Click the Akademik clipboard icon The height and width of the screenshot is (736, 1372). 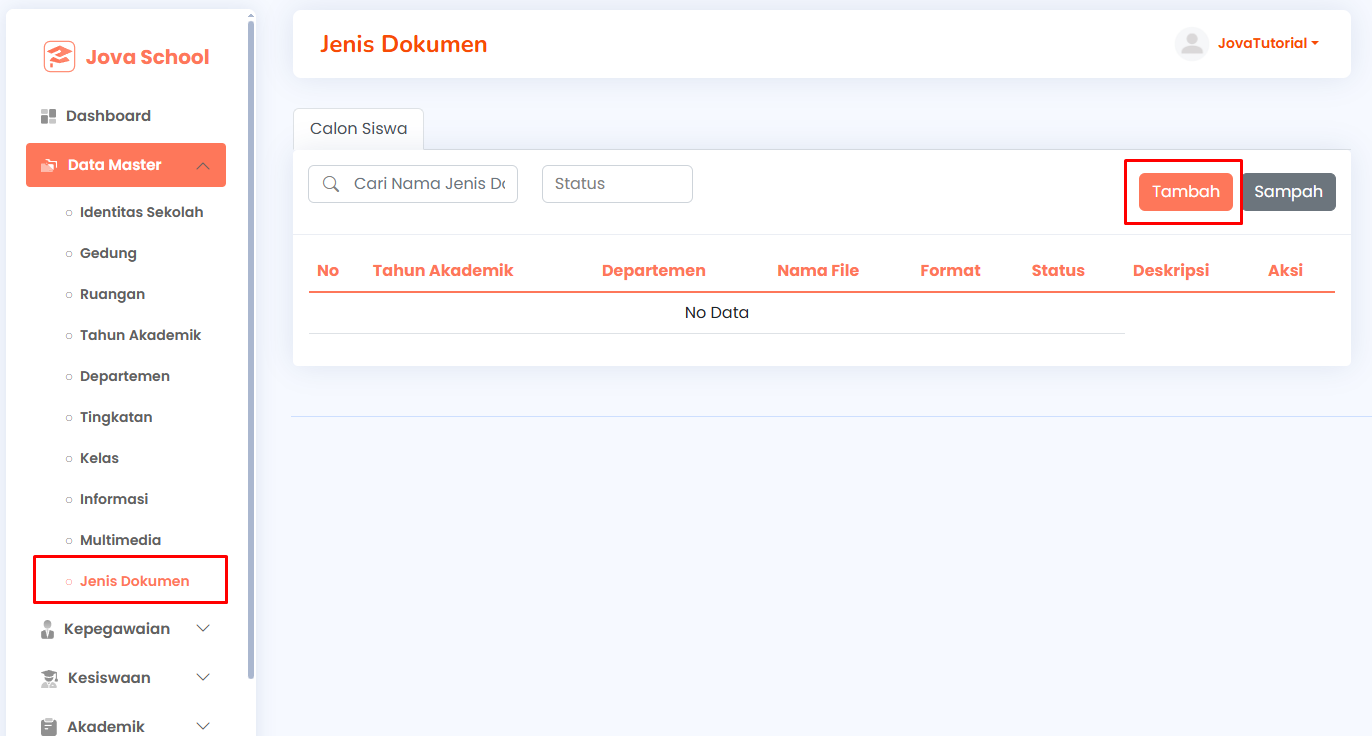coord(48,727)
